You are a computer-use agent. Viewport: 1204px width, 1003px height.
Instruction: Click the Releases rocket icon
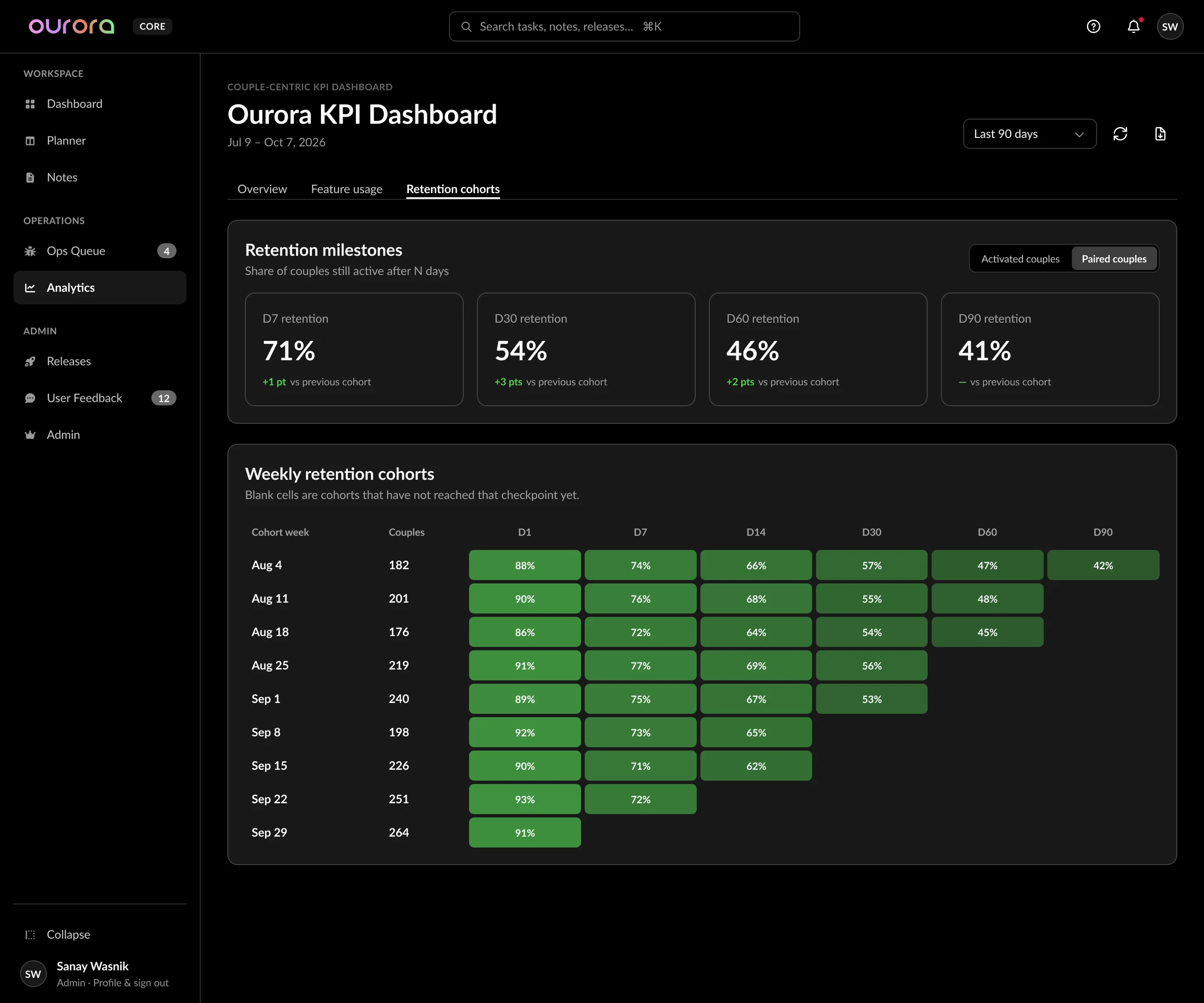[31, 361]
